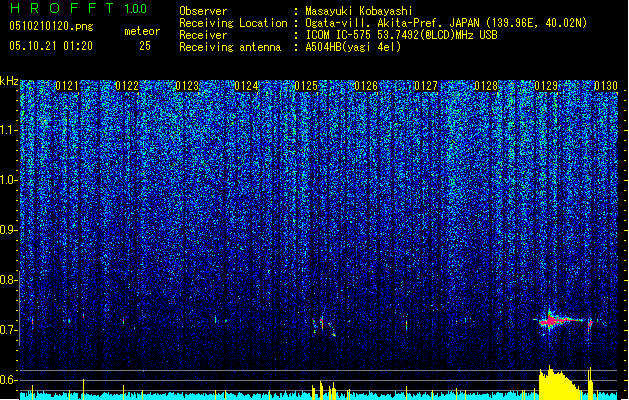The image size is (629, 400).
Task: Click the 0.8 kHz frequency axis label
Action: click(x=8, y=280)
